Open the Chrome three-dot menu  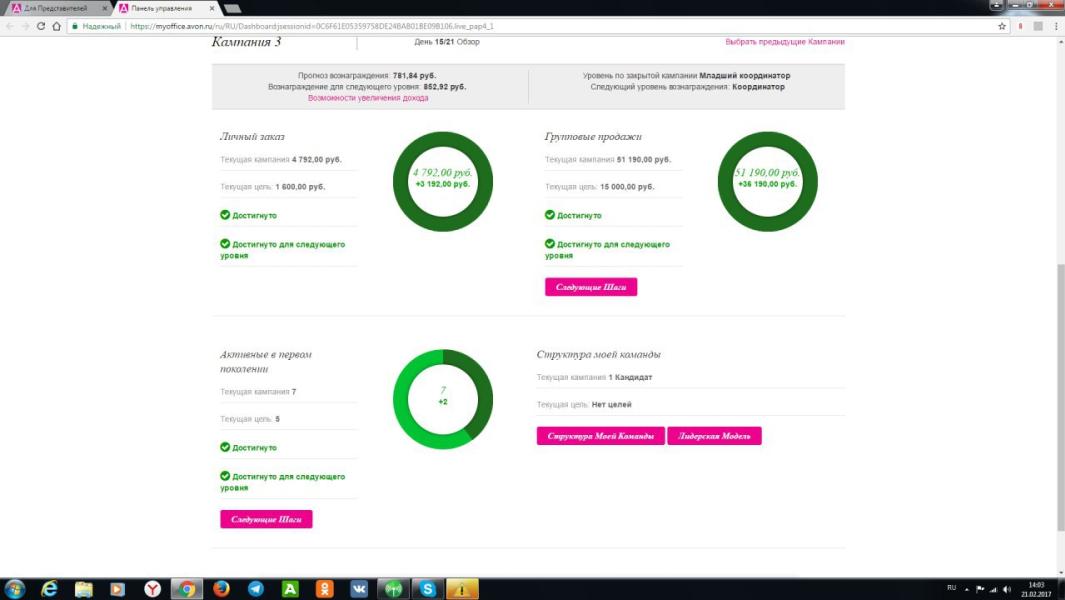(1055, 26)
